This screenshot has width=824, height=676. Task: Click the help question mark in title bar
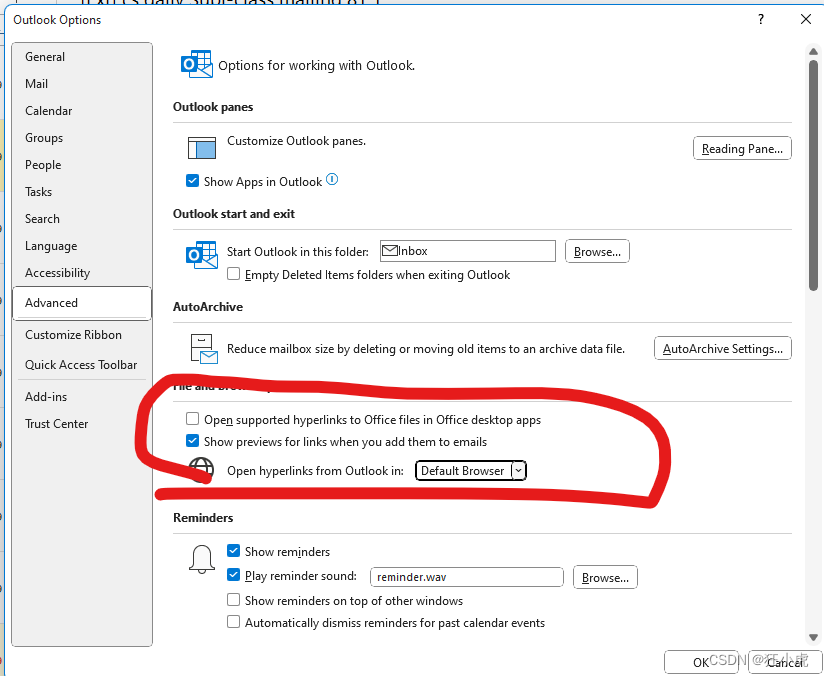click(760, 19)
